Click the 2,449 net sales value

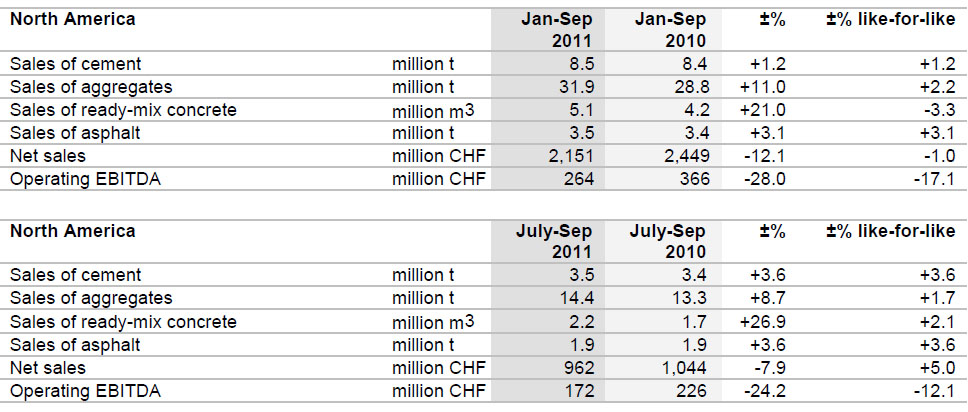(x=685, y=155)
